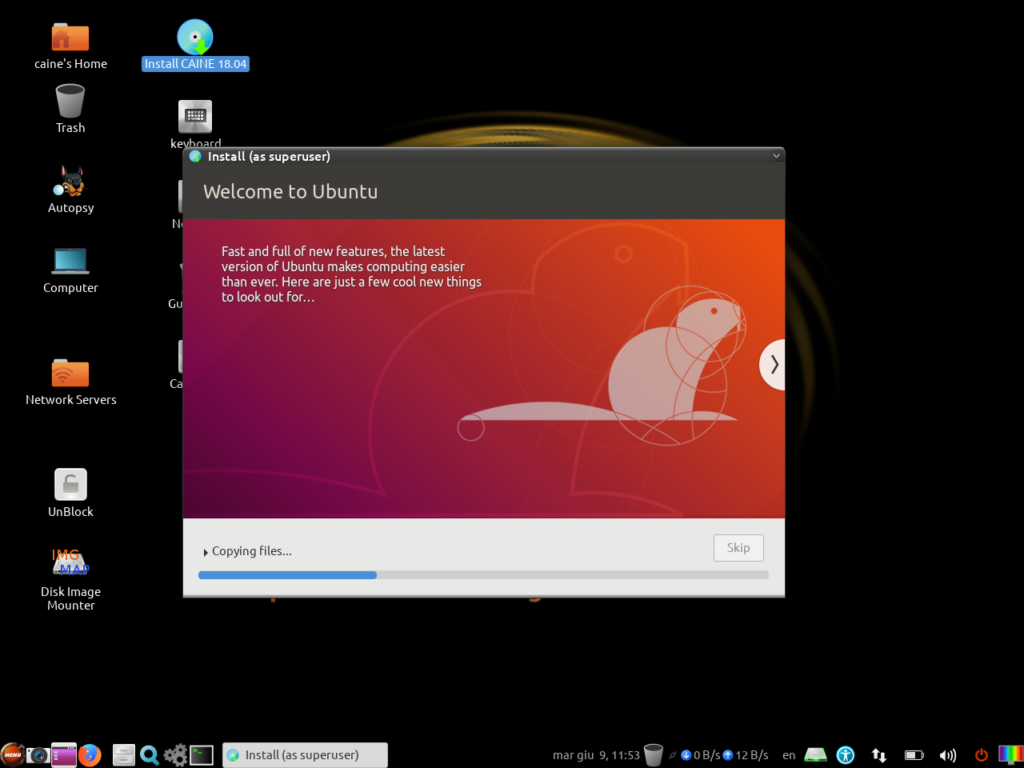Switch keyboard layout via the en indicator
The image size is (1024, 768).
click(788, 755)
